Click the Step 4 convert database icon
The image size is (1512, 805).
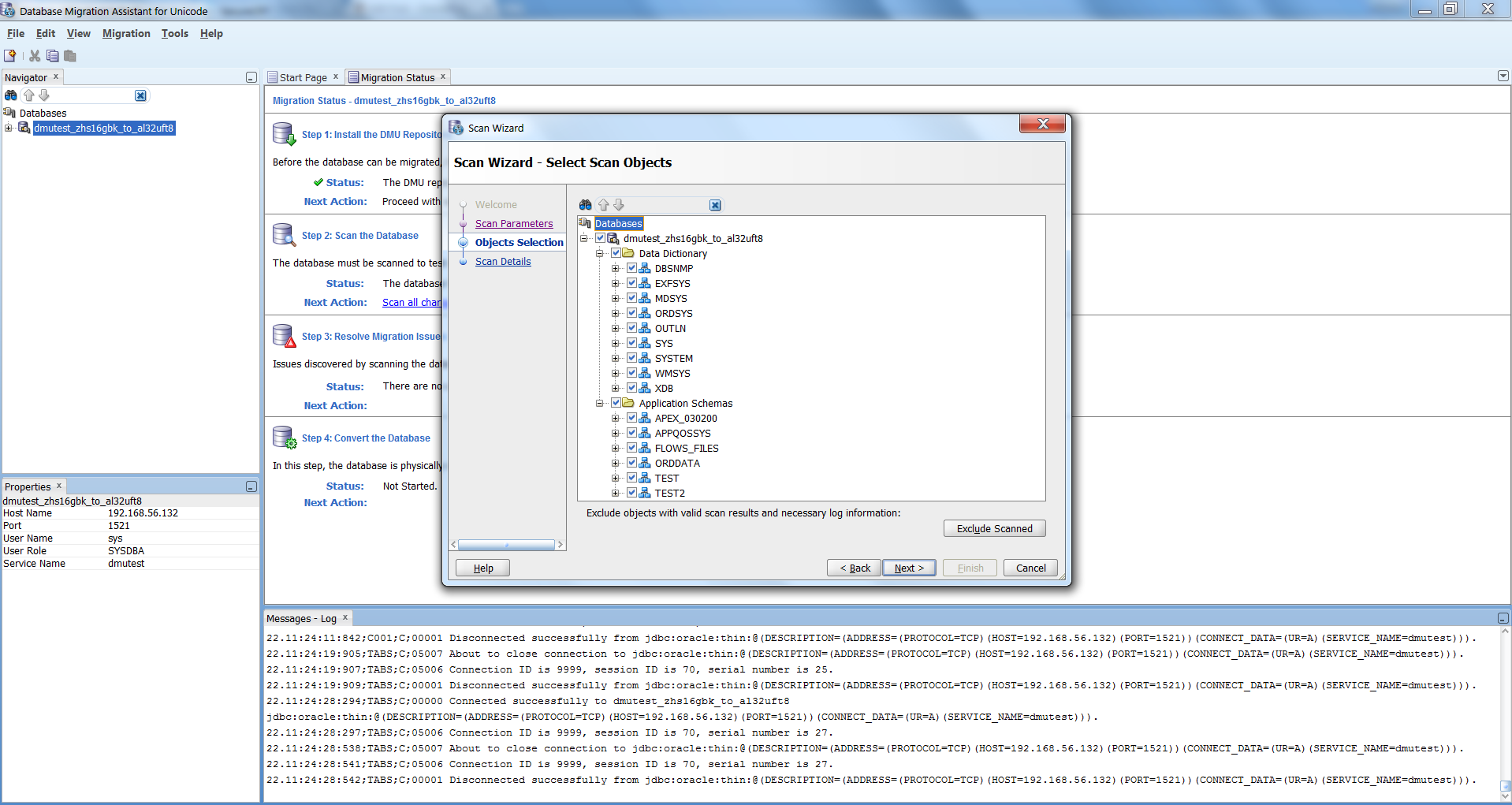tap(284, 438)
